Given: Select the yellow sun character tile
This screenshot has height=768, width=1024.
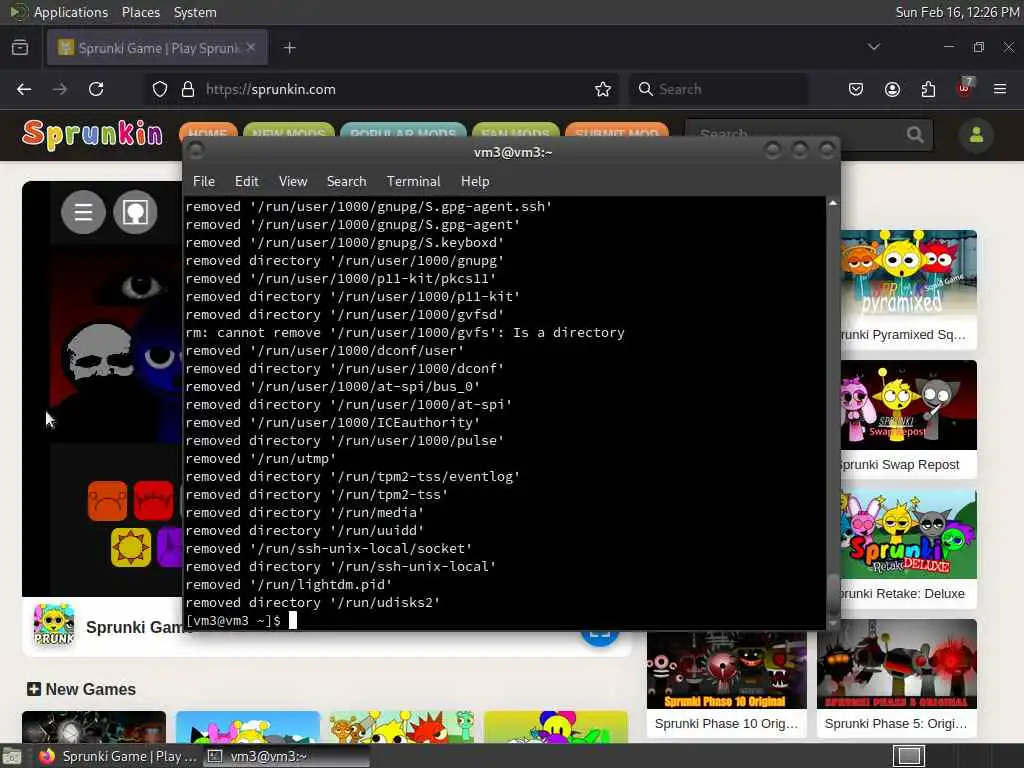Looking at the screenshot, I should tap(131, 547).
